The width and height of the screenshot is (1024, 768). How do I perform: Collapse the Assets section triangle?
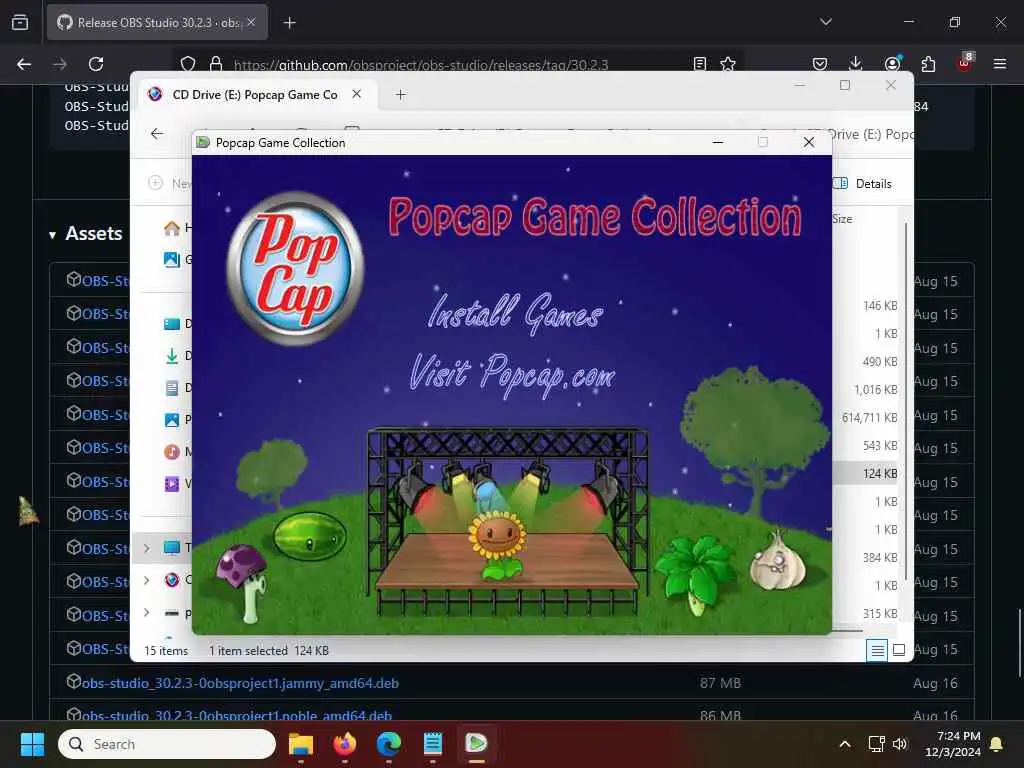click(x=52, y=235)
